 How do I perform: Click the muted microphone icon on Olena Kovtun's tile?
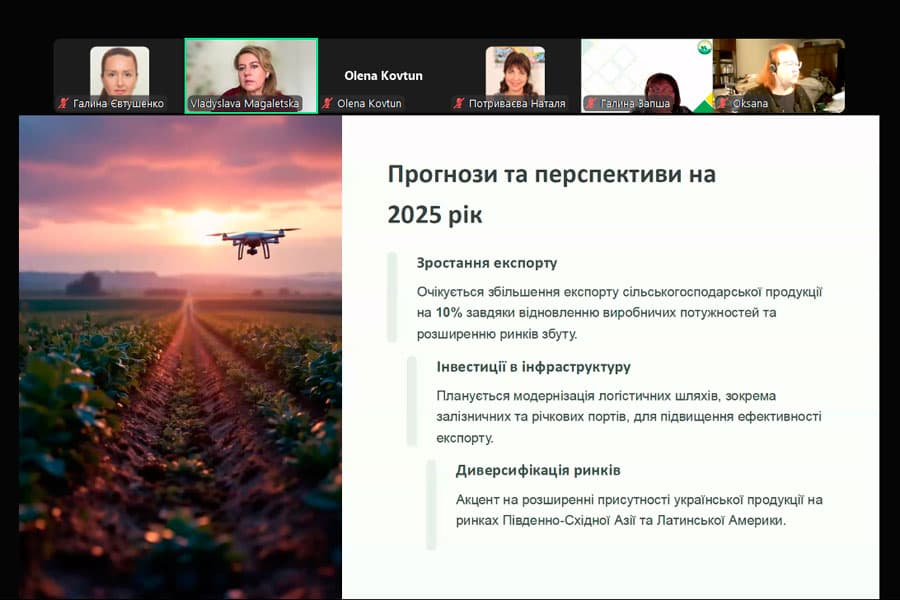click(x=330, y=103)
